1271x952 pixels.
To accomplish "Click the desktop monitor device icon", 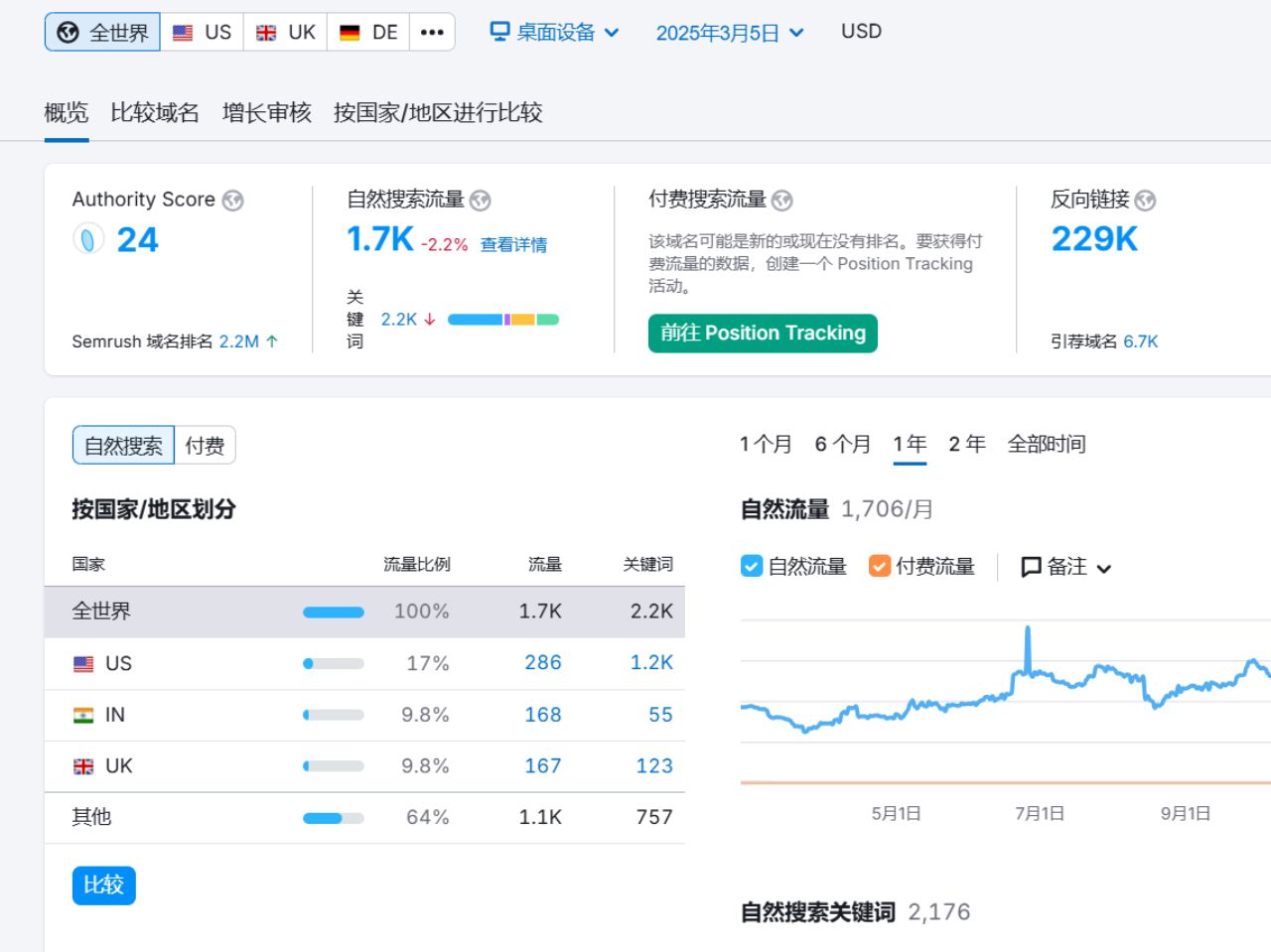I will [x=499, y=32].
